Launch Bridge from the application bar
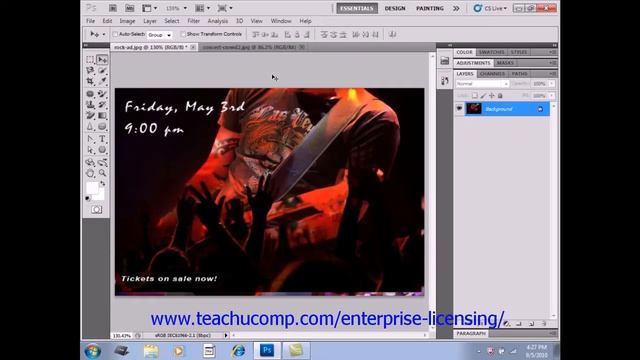 pos(113,8)
